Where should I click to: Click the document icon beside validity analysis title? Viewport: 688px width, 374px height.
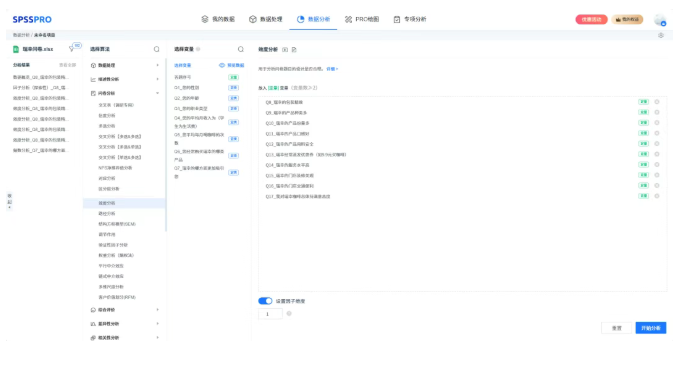point(294,50)
